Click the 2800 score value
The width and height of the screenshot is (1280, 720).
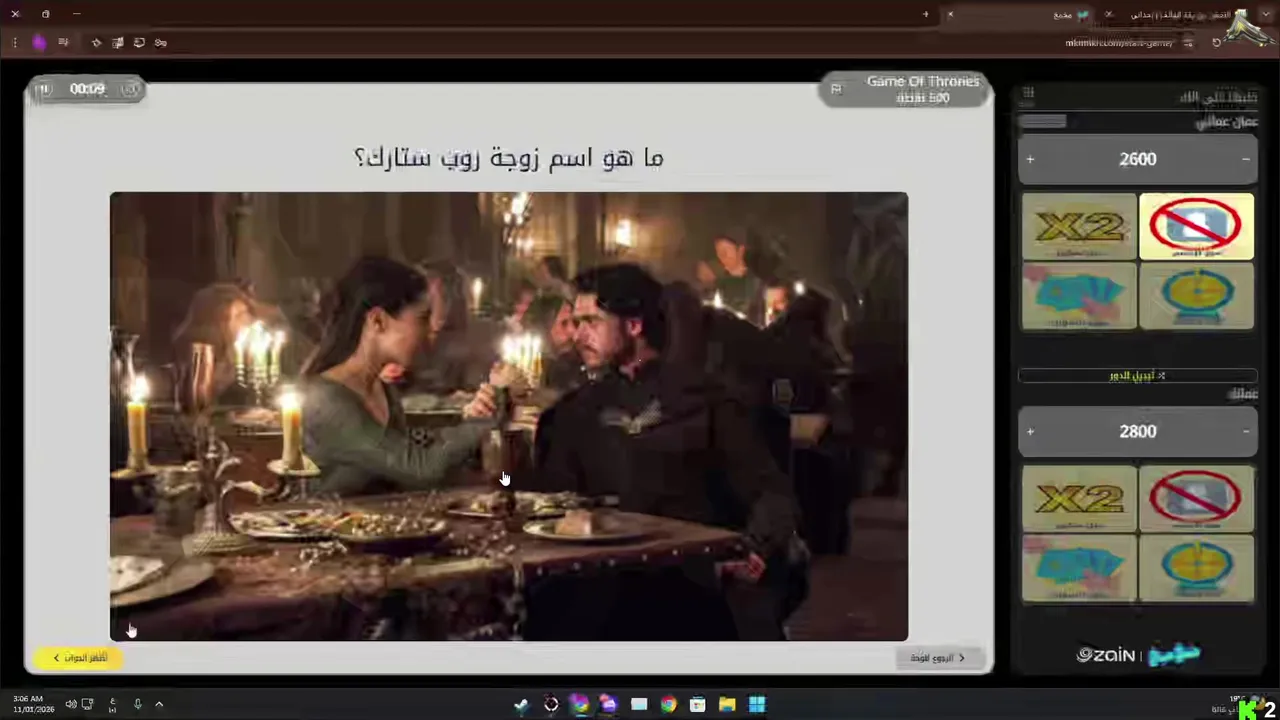coord(1138,431)
